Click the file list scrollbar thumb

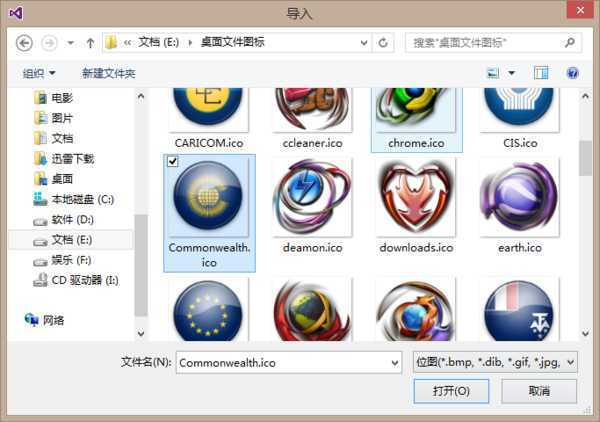click(x=585, y=158)
